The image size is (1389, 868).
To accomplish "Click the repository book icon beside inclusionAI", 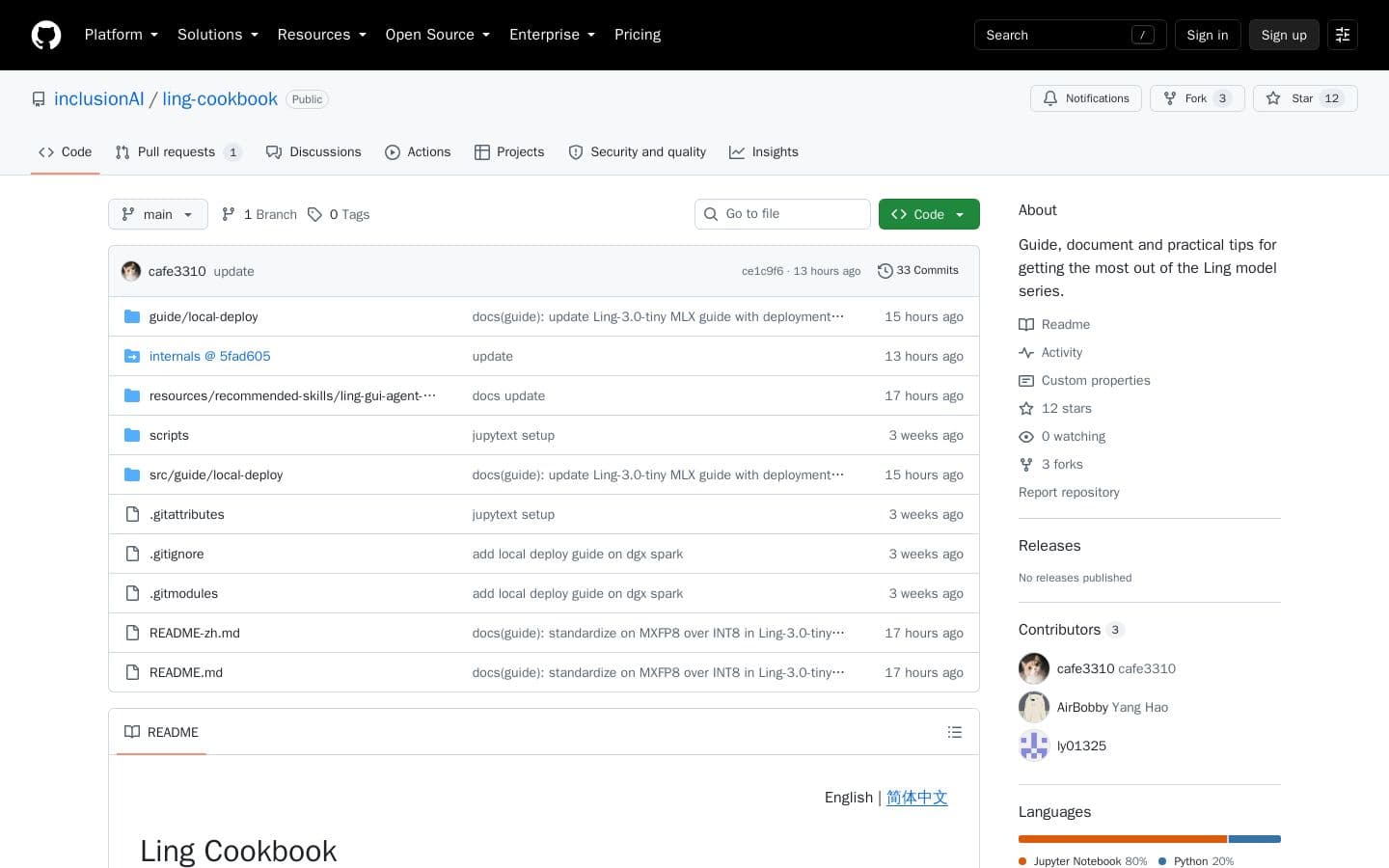I will [39, 99].
